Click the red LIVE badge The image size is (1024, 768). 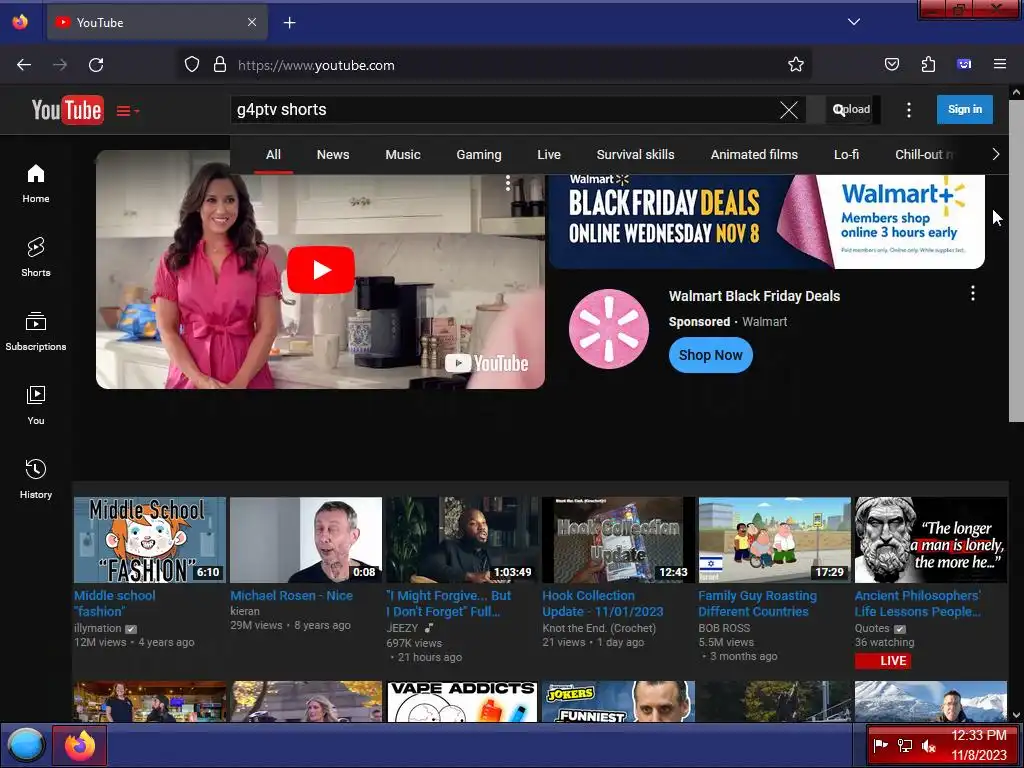883,661
